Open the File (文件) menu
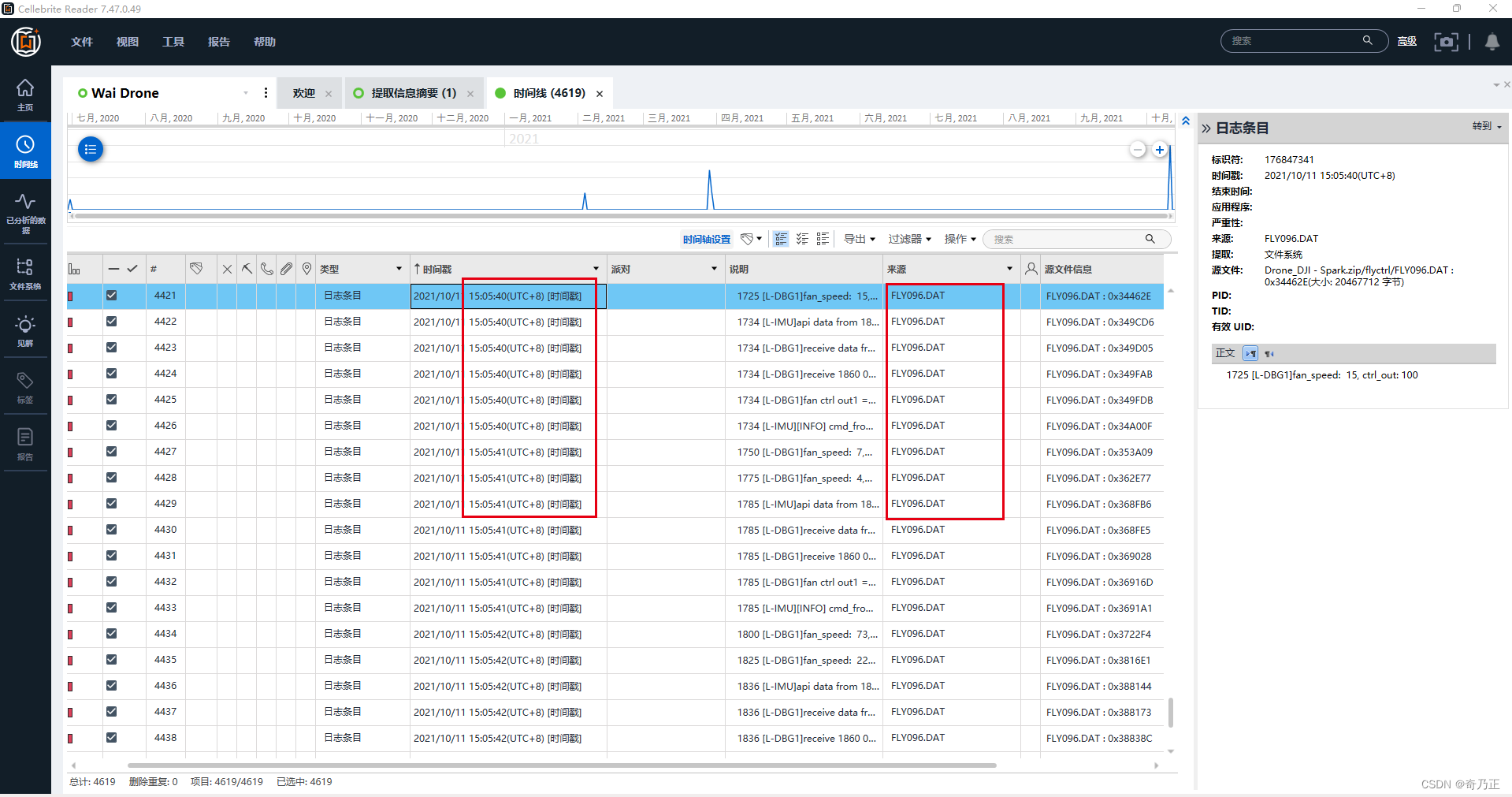Screen dimensions: 1512x797 (82, 42)
